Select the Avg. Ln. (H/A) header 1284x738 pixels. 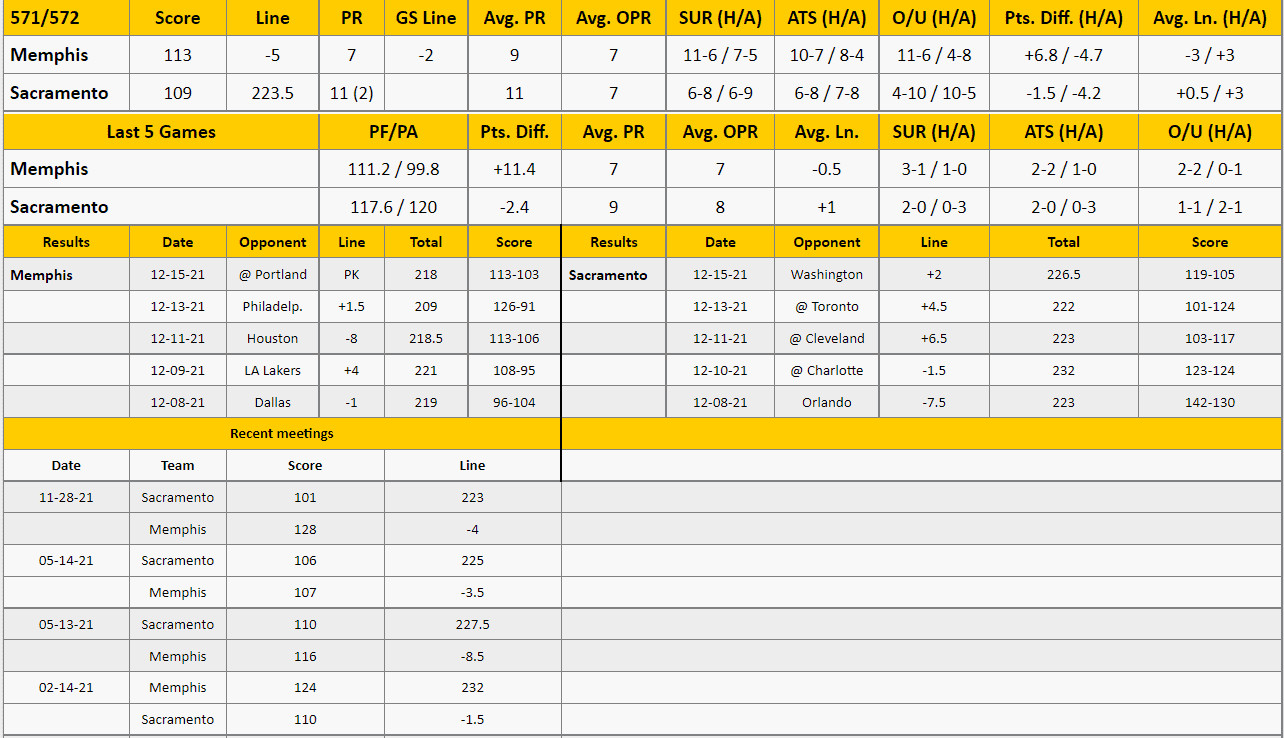click(1209, 18)
